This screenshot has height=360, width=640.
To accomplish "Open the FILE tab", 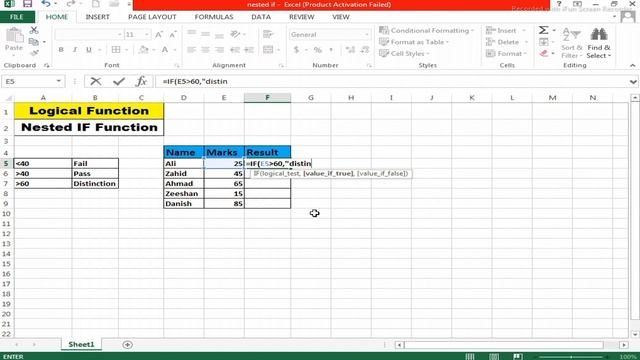I will tap(17, 17).
